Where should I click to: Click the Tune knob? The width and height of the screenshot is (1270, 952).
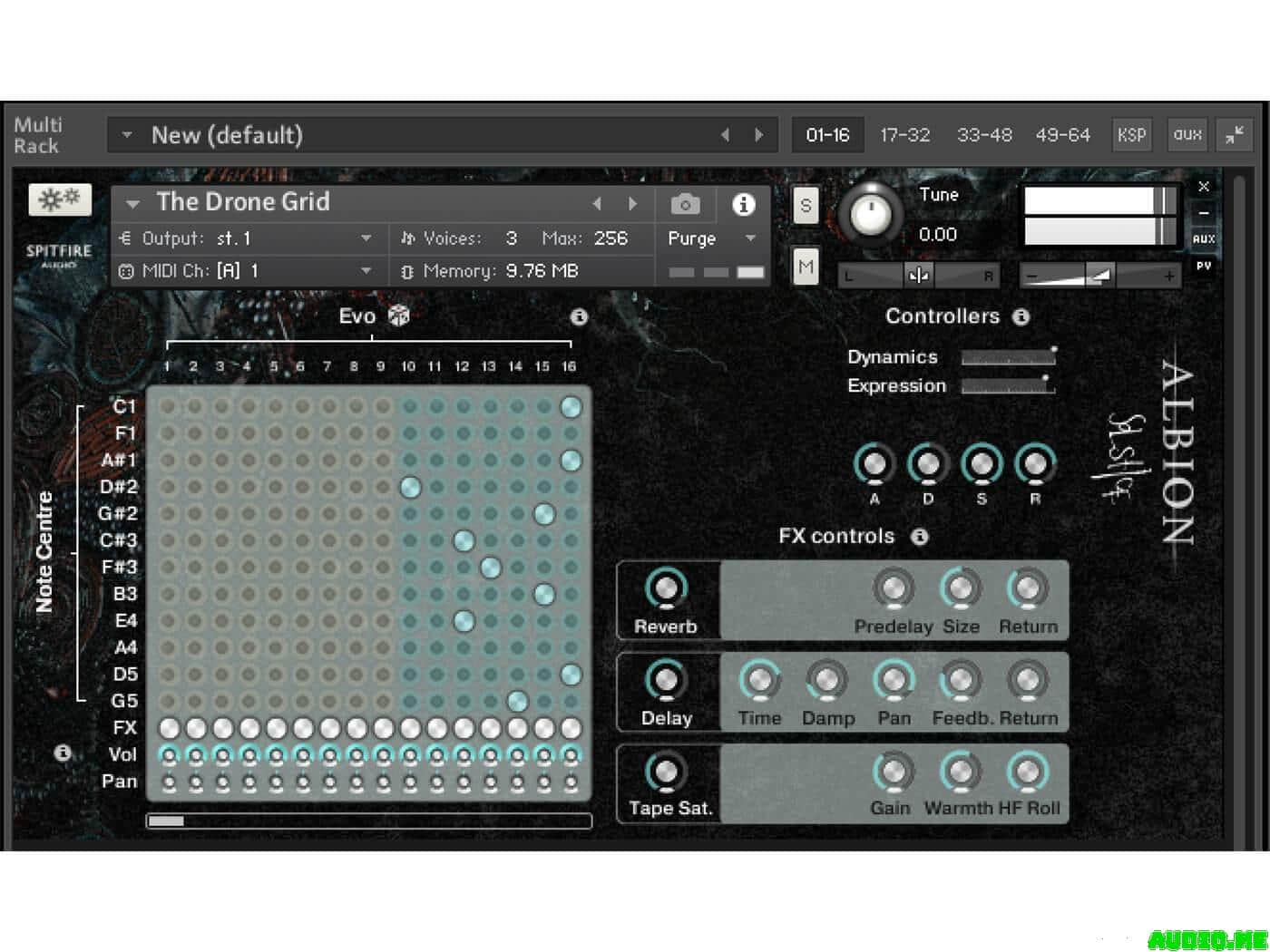(869, 213)
